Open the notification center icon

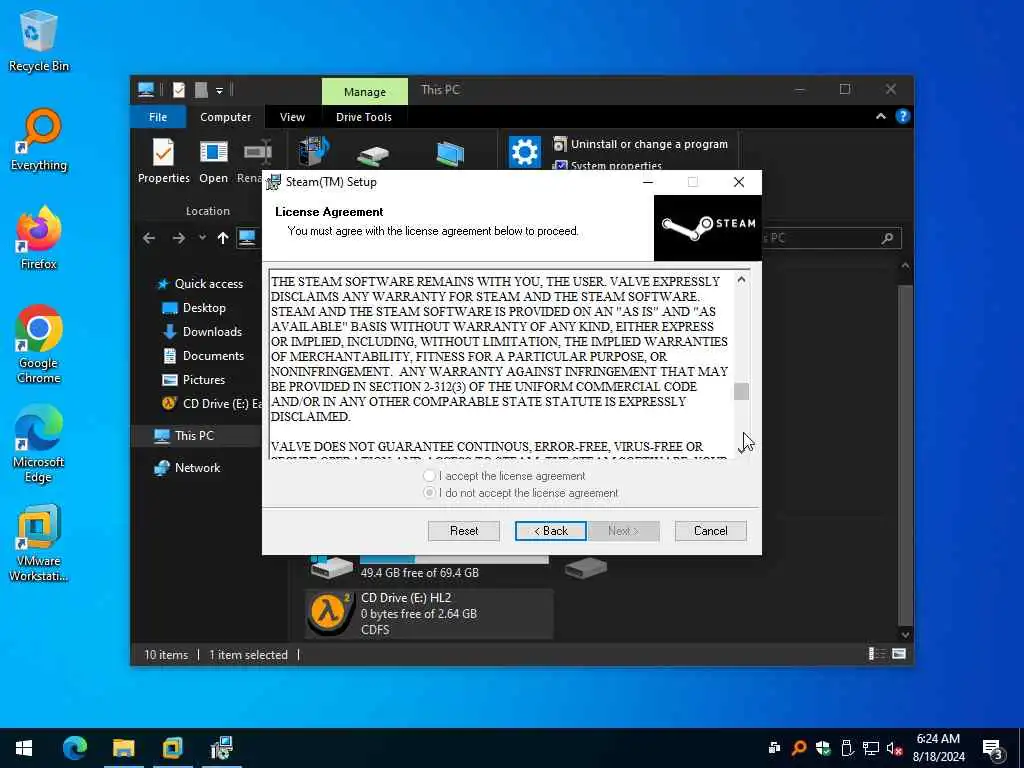click(992, 749)
